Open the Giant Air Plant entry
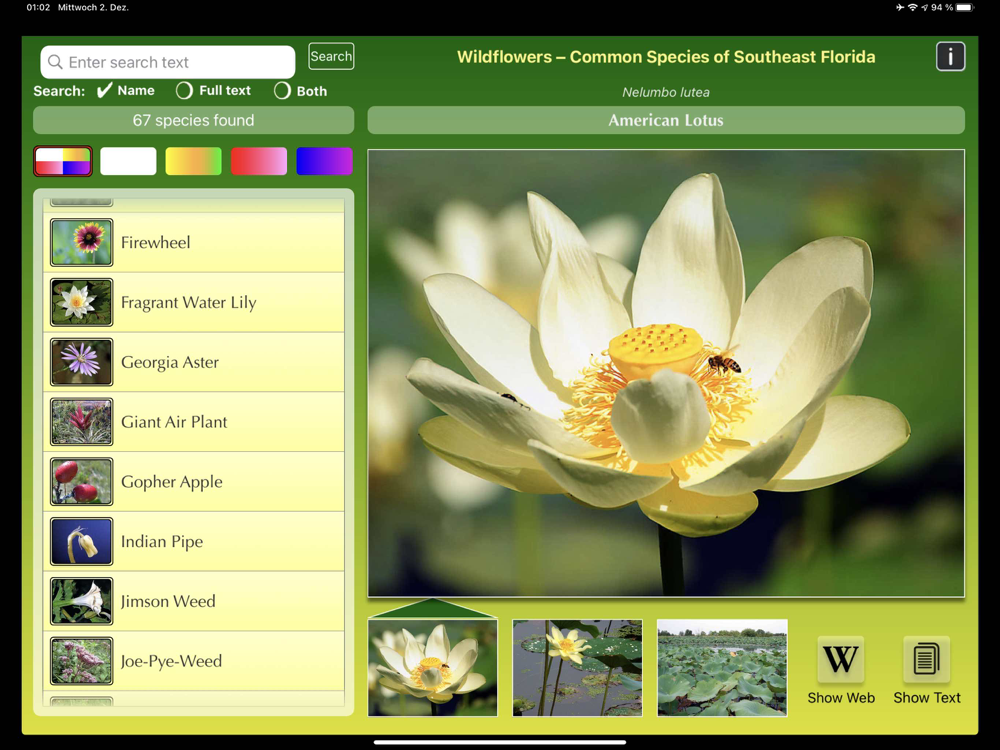The height and width of the screenshot is (750, 1000). pos(194,422)
